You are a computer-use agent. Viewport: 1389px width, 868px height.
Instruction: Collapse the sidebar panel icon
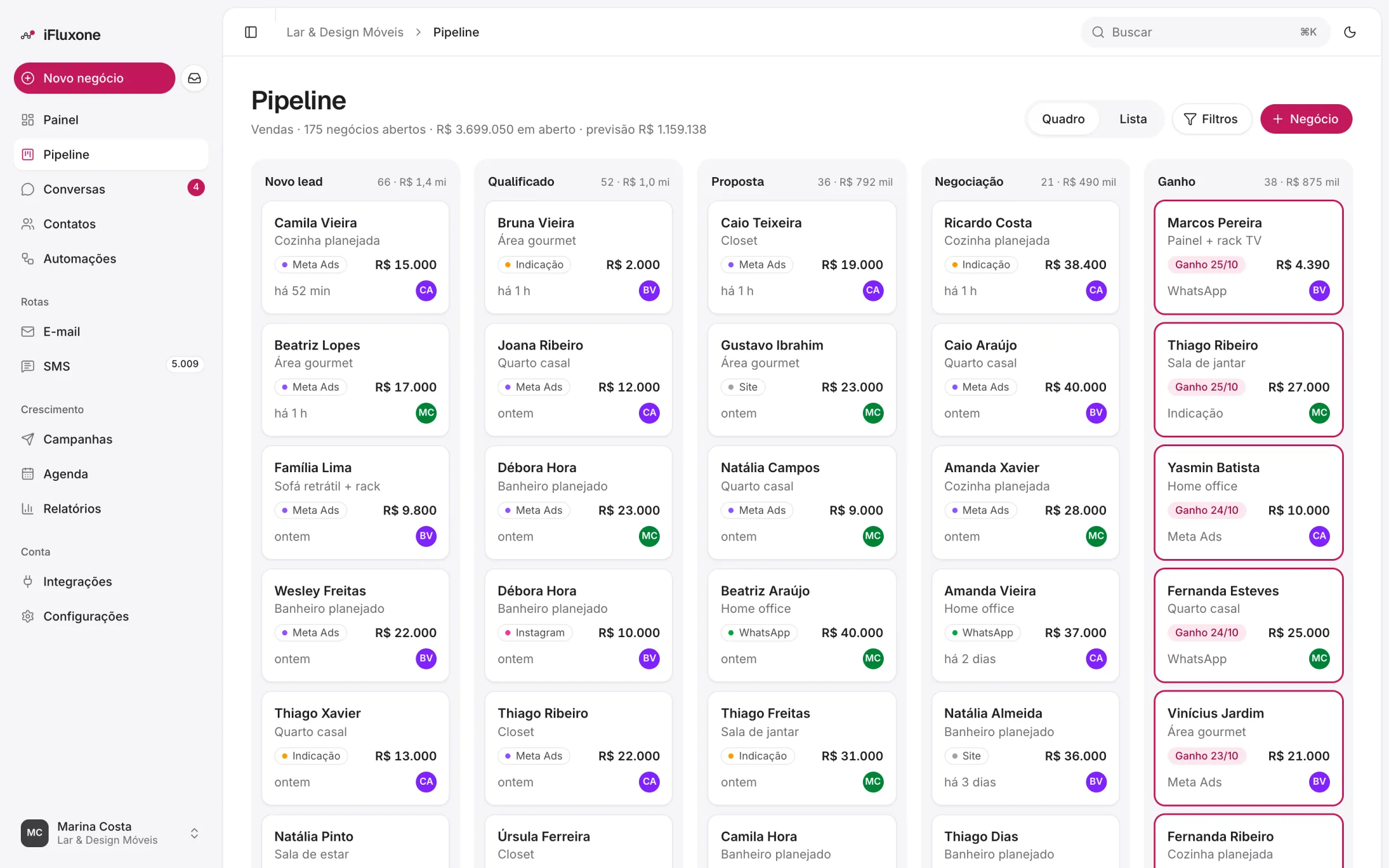251,32
